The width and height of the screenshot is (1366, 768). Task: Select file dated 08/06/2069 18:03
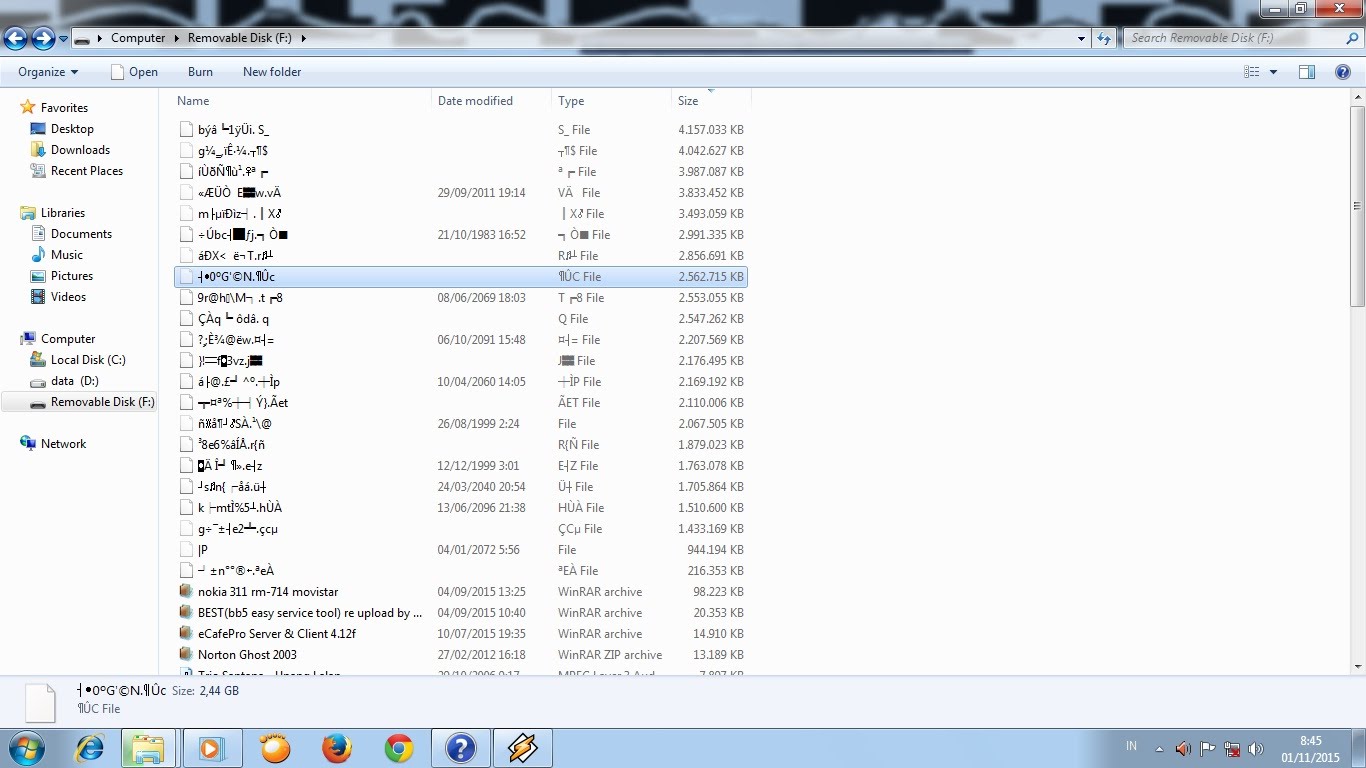(461, 298)
